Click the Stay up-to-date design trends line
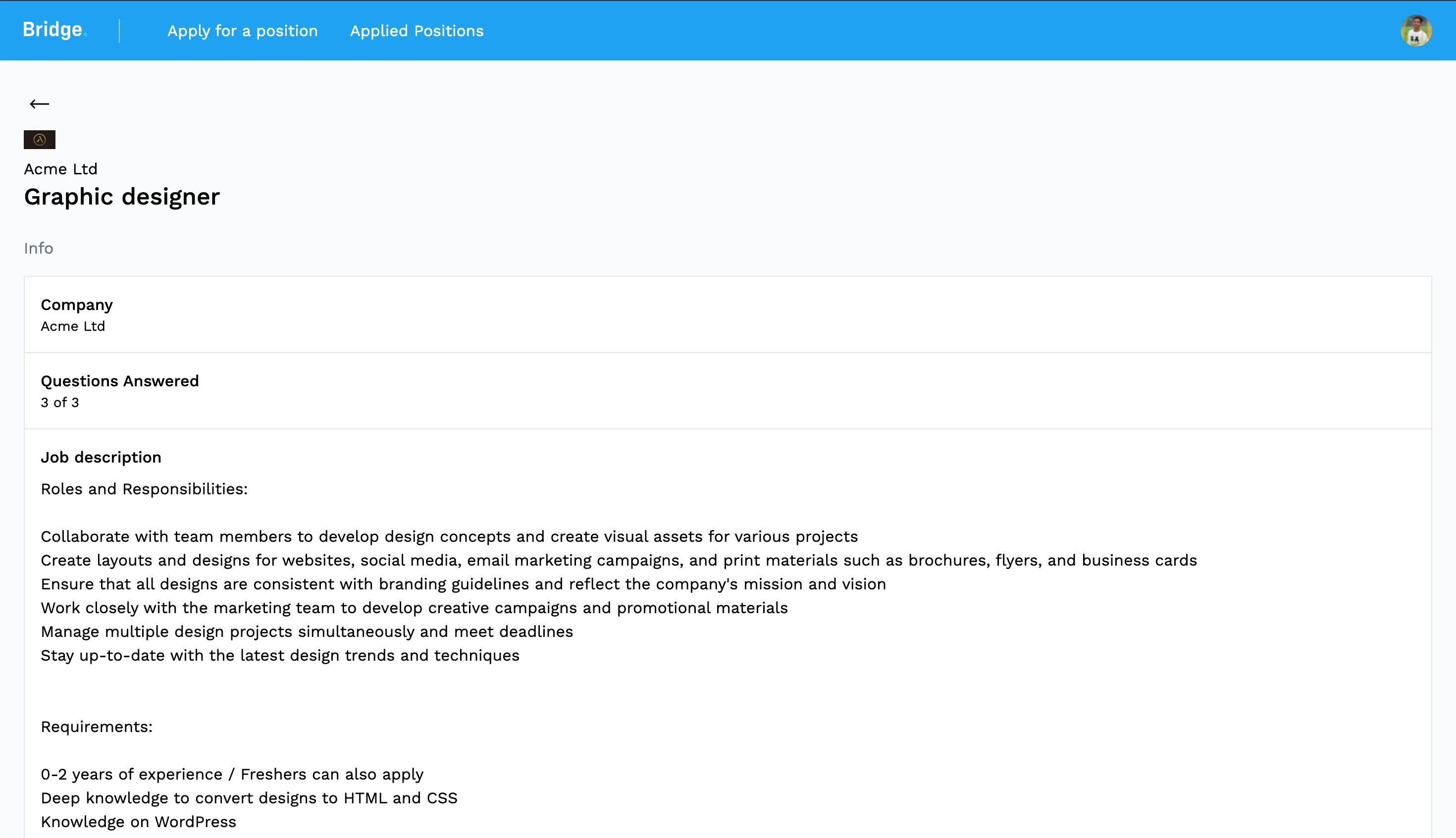Viewport: 1456px width, 838px height. [x=280, y=655]
